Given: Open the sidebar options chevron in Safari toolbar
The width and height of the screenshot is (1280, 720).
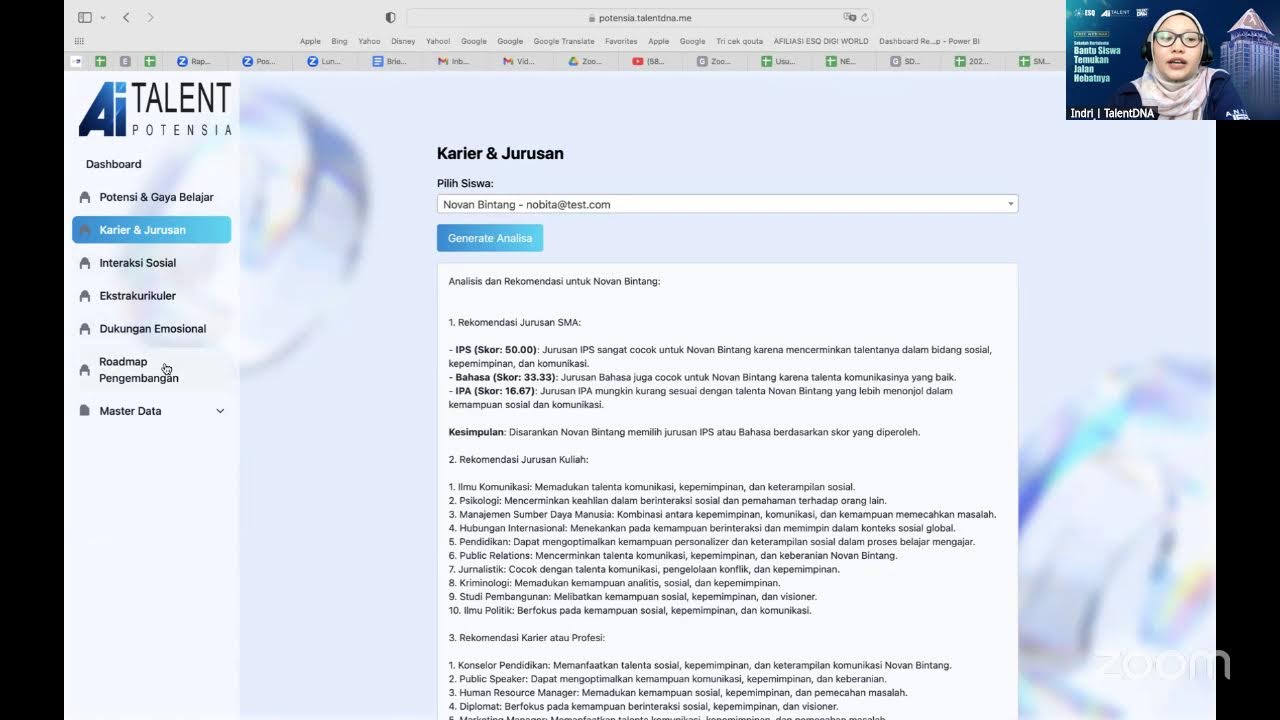Looking at the screenshot, I should tap(103, 18).
